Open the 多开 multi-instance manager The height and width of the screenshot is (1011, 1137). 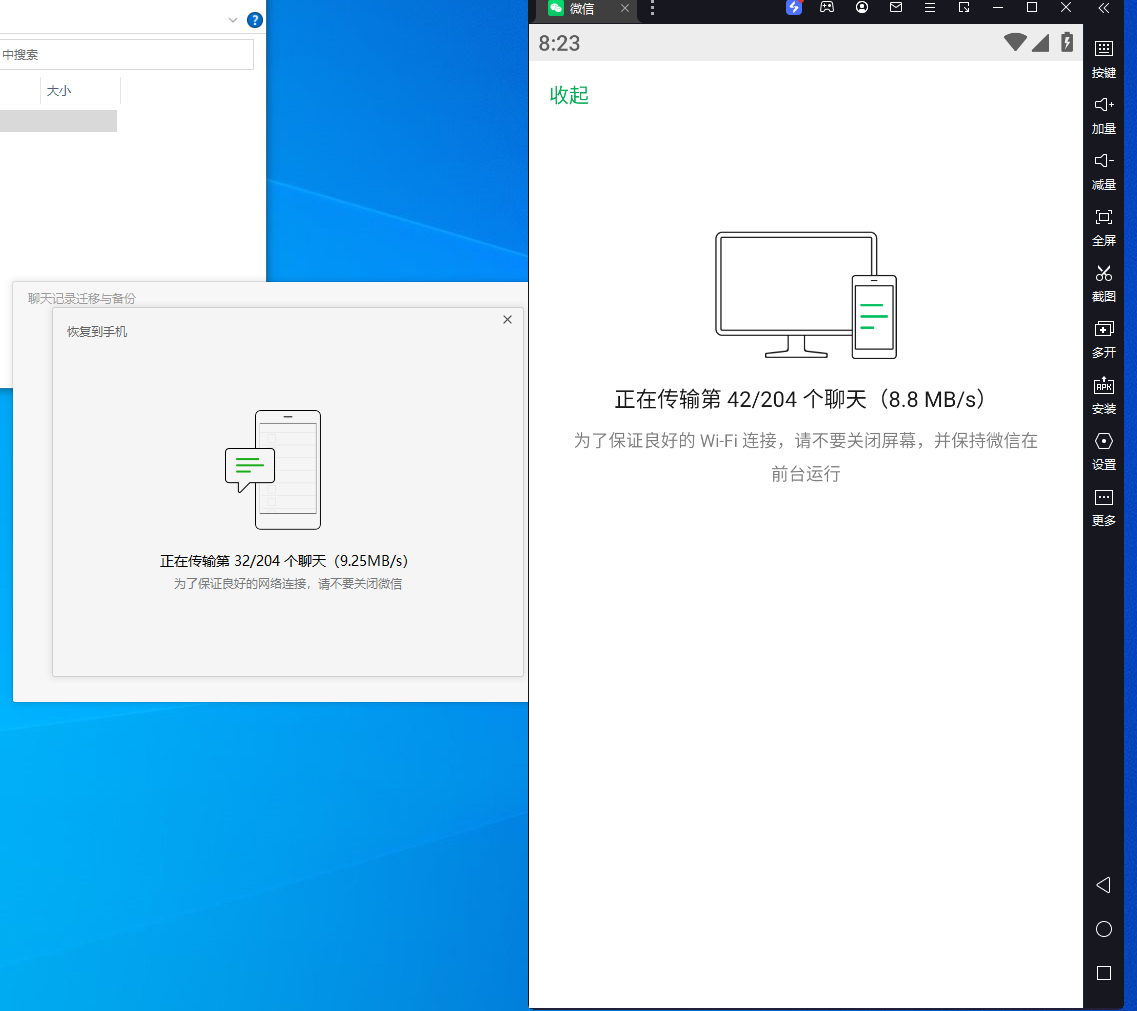1103,338
